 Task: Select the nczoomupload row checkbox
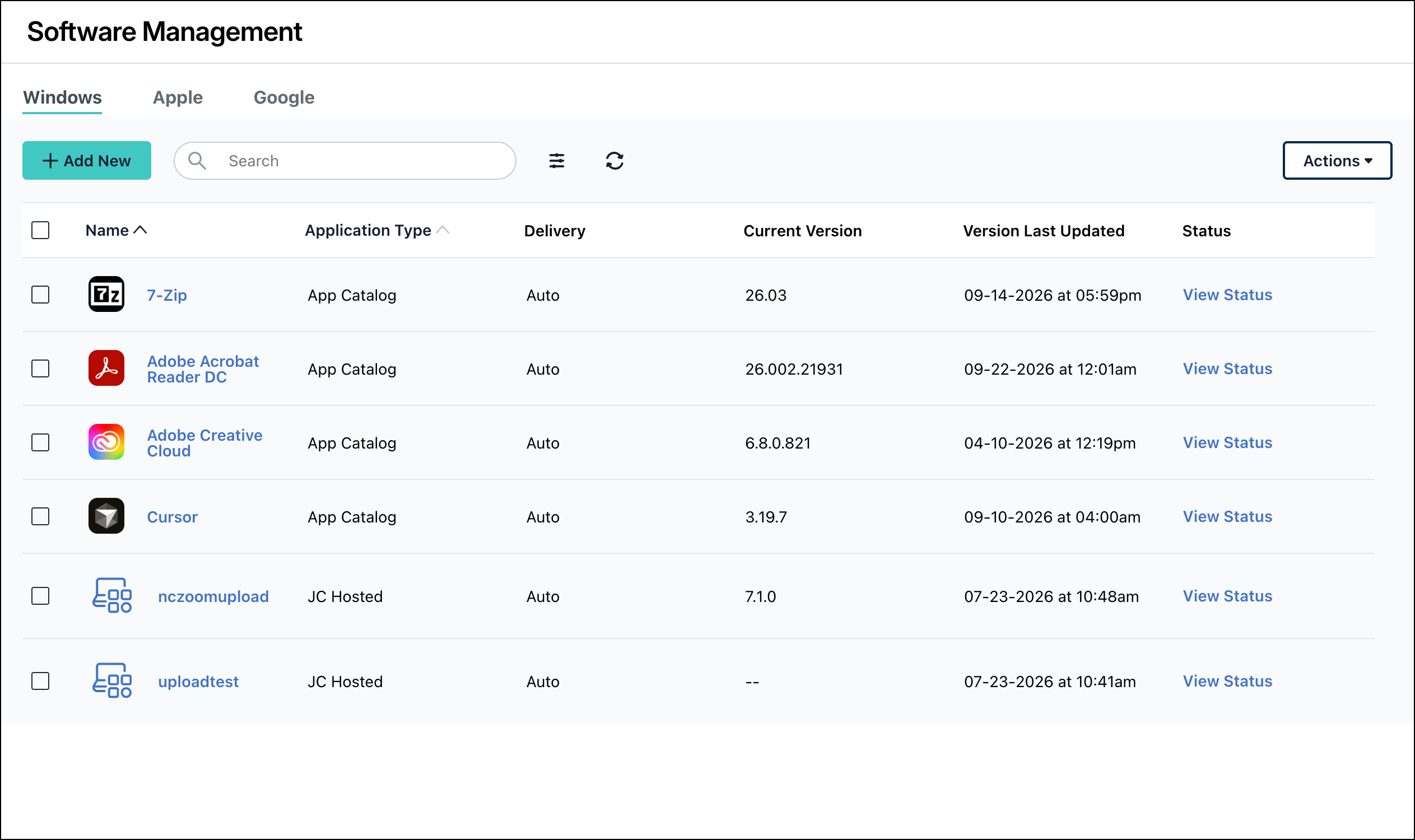point(40,596)
